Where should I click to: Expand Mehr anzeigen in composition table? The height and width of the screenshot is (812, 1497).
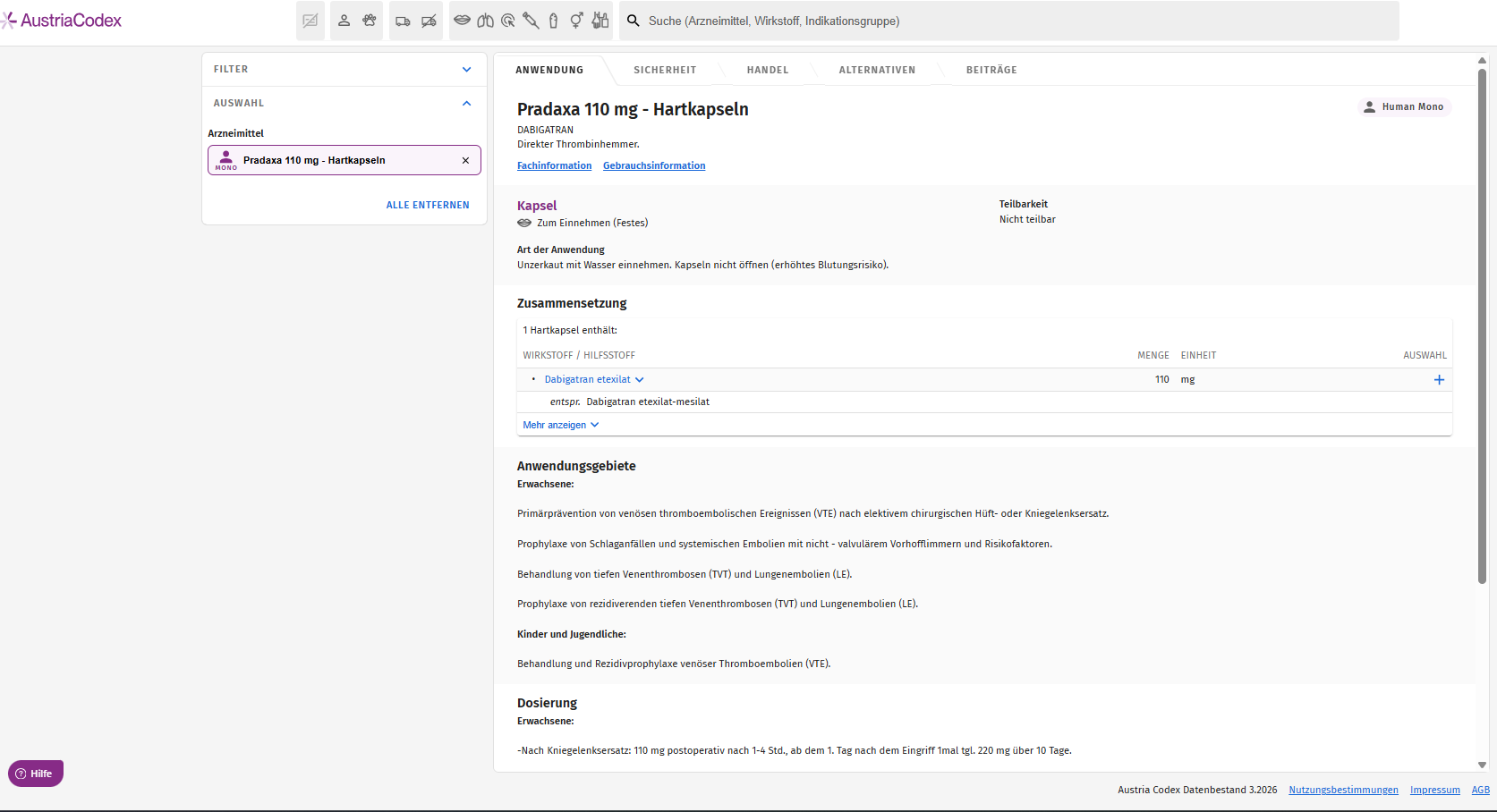coord(561,425)
